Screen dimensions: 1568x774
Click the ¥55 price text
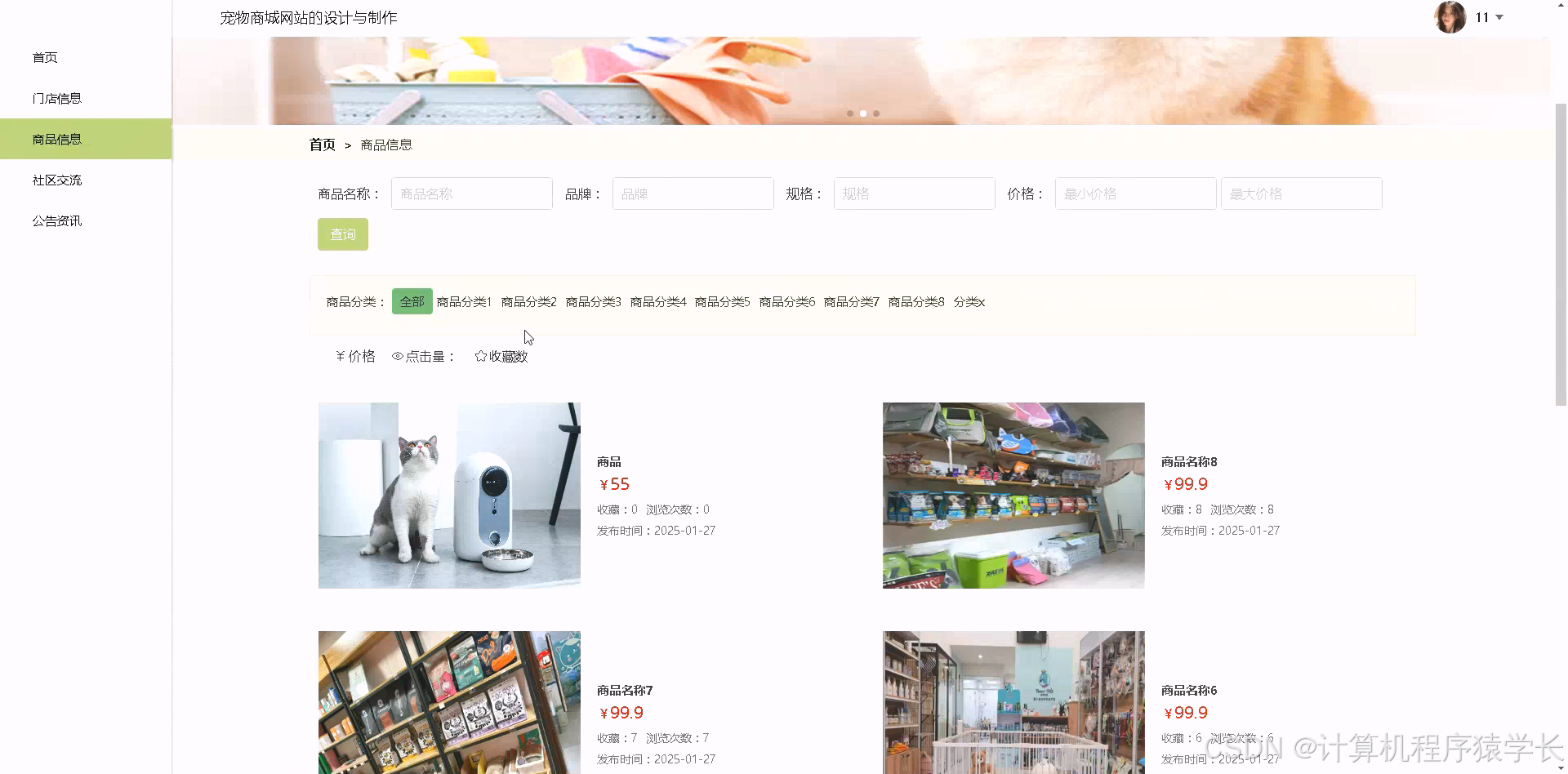coord(614,484)
